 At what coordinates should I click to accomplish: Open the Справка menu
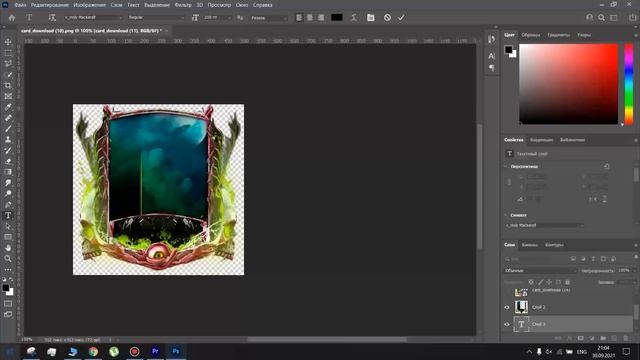click(262, 5)
